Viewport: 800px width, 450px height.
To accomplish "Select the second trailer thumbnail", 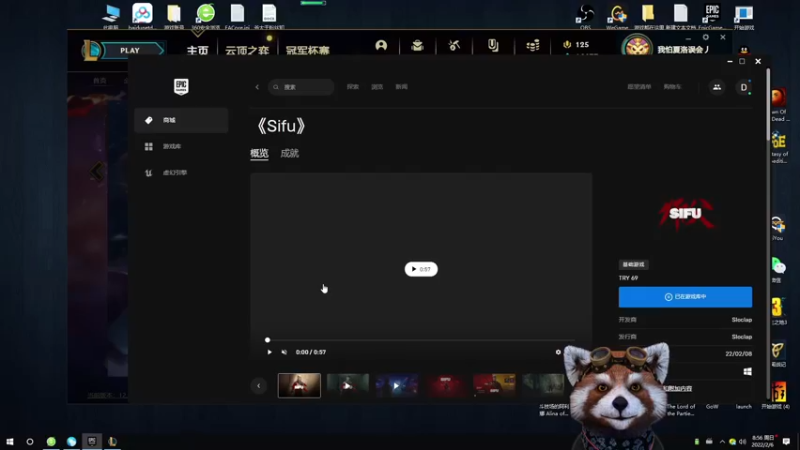I will click(x=347, y=385).
